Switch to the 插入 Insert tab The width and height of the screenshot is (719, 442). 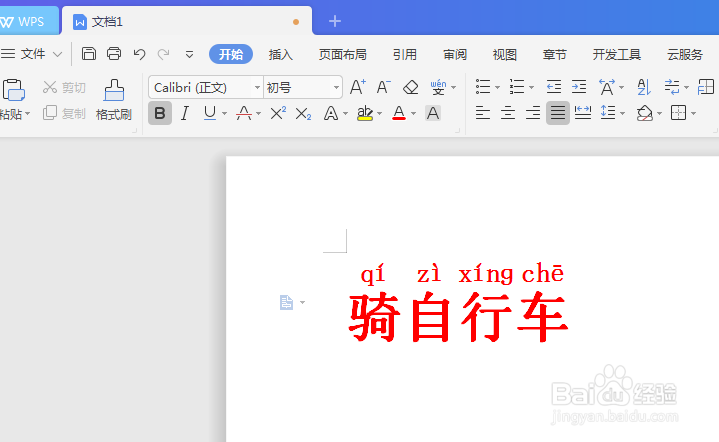[281, 55]
